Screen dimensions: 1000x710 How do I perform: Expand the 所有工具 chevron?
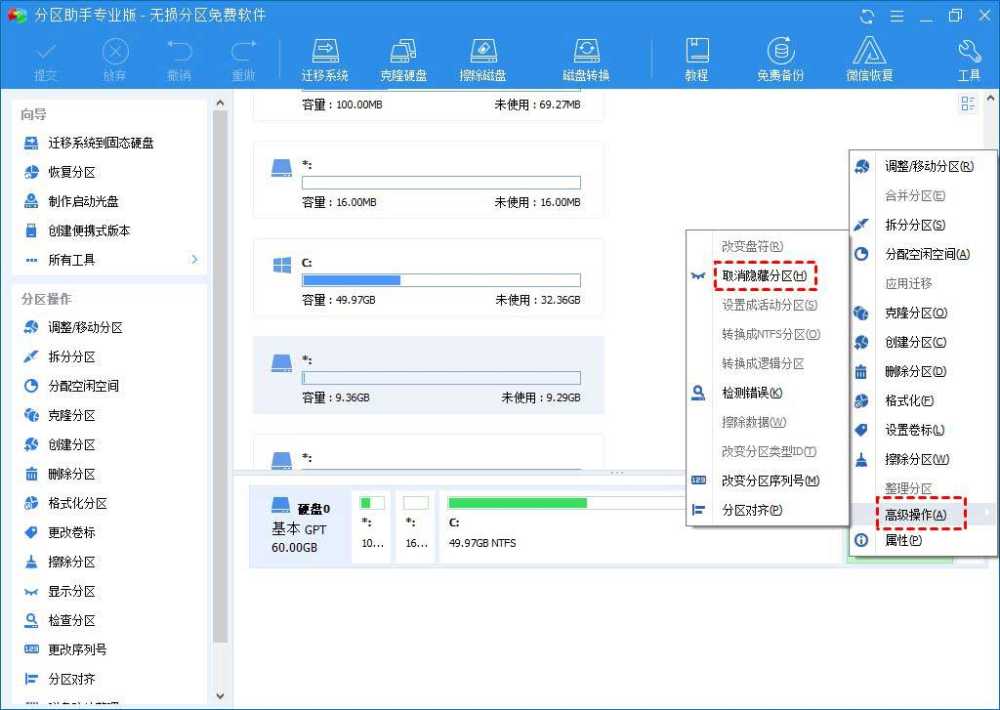pos(195,258)
